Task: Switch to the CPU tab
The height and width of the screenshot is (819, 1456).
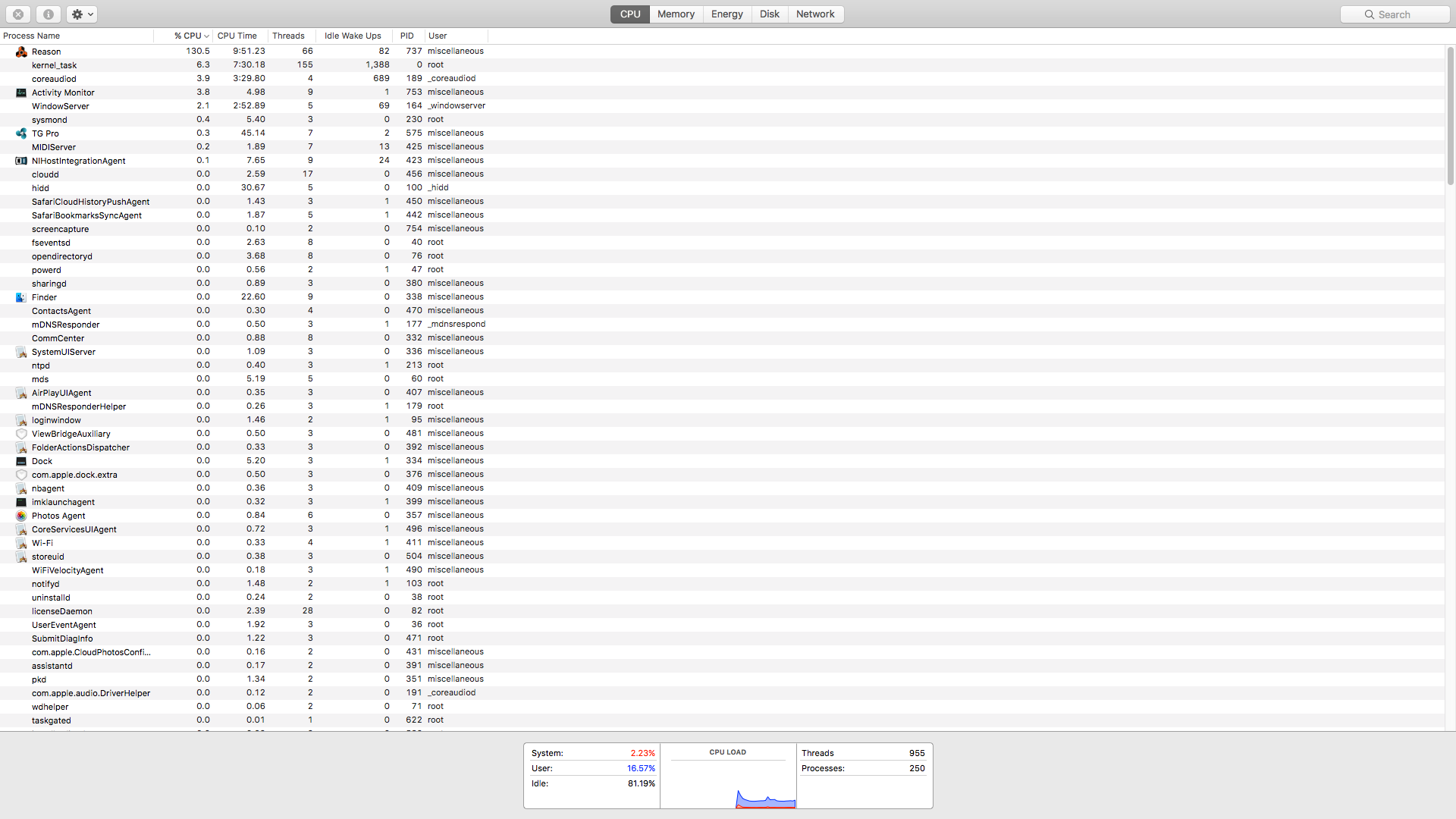Action: click(630, 14)
